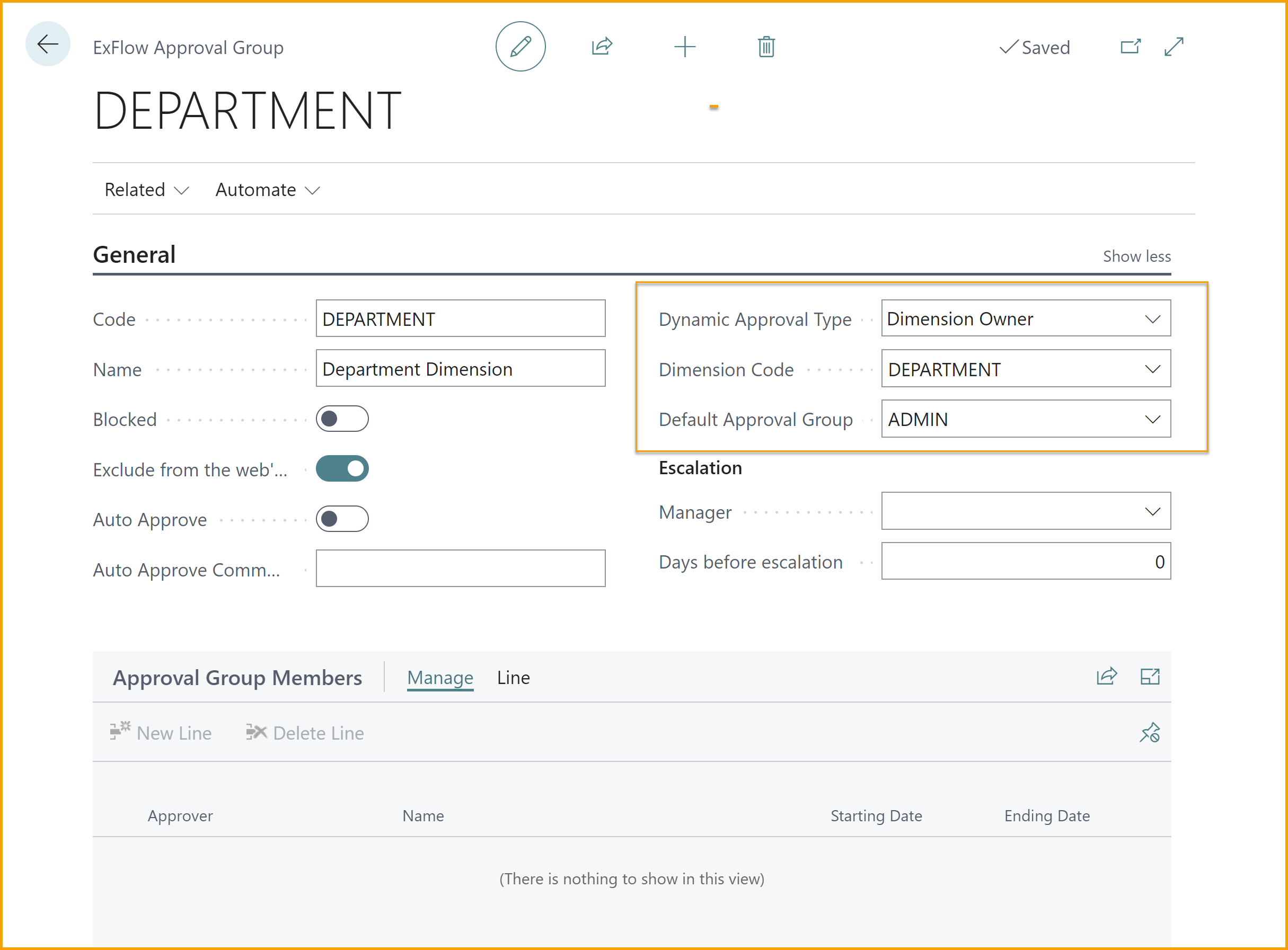Toggle the Blocked switch off
The width and height of the screenshot is (1288, 950).
[343, 418]
